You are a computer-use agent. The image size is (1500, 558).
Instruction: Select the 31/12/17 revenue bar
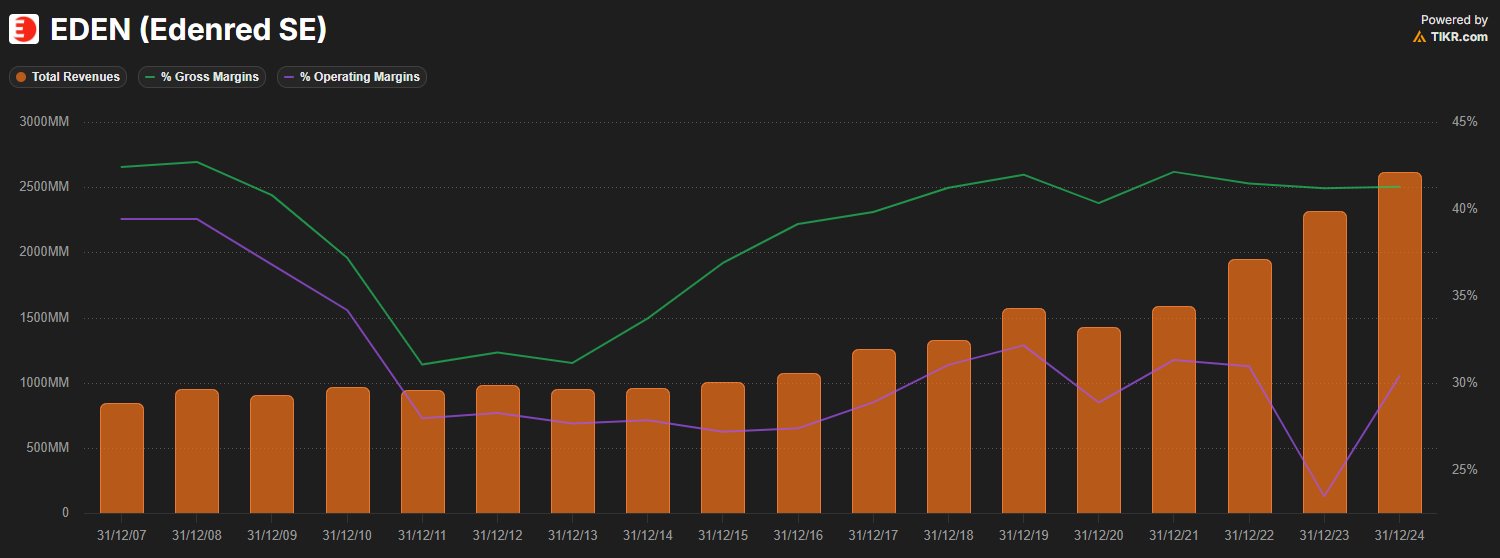[x=874, y=431]
